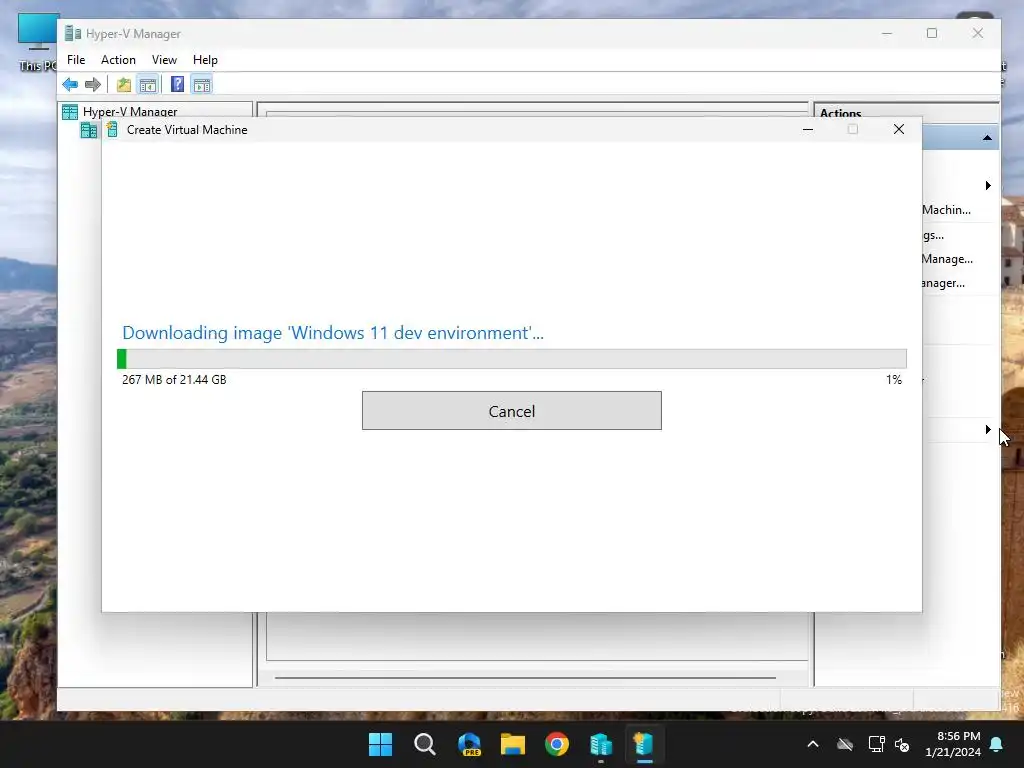This screenshot has width=1024, height=768.
Task: Click the Back arrow toolbar icon
Action: 70,84
